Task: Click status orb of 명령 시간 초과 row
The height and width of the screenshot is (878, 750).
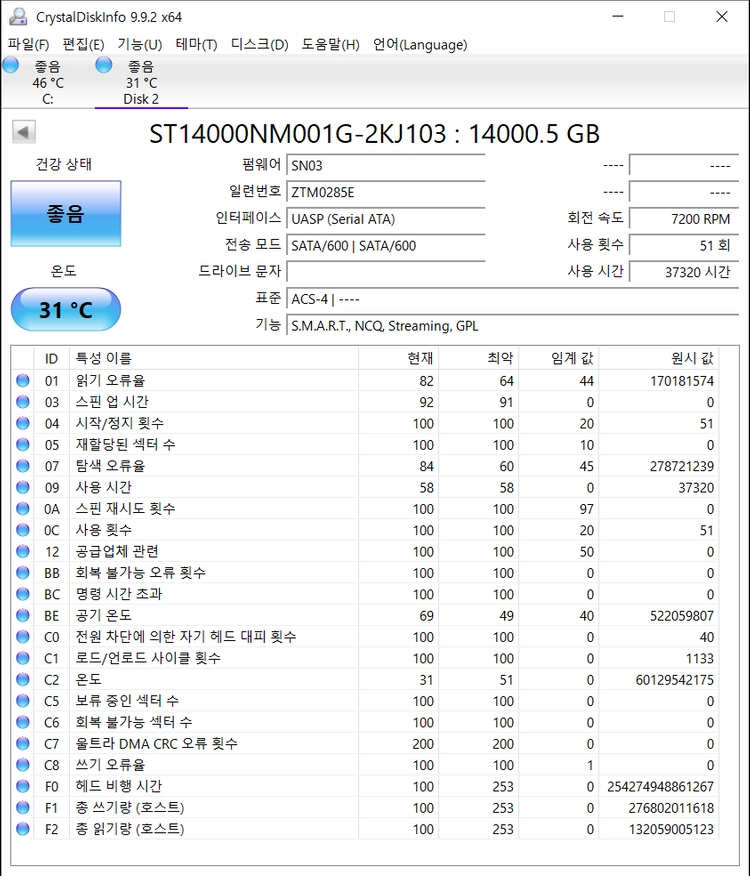Action: point(23,594)
